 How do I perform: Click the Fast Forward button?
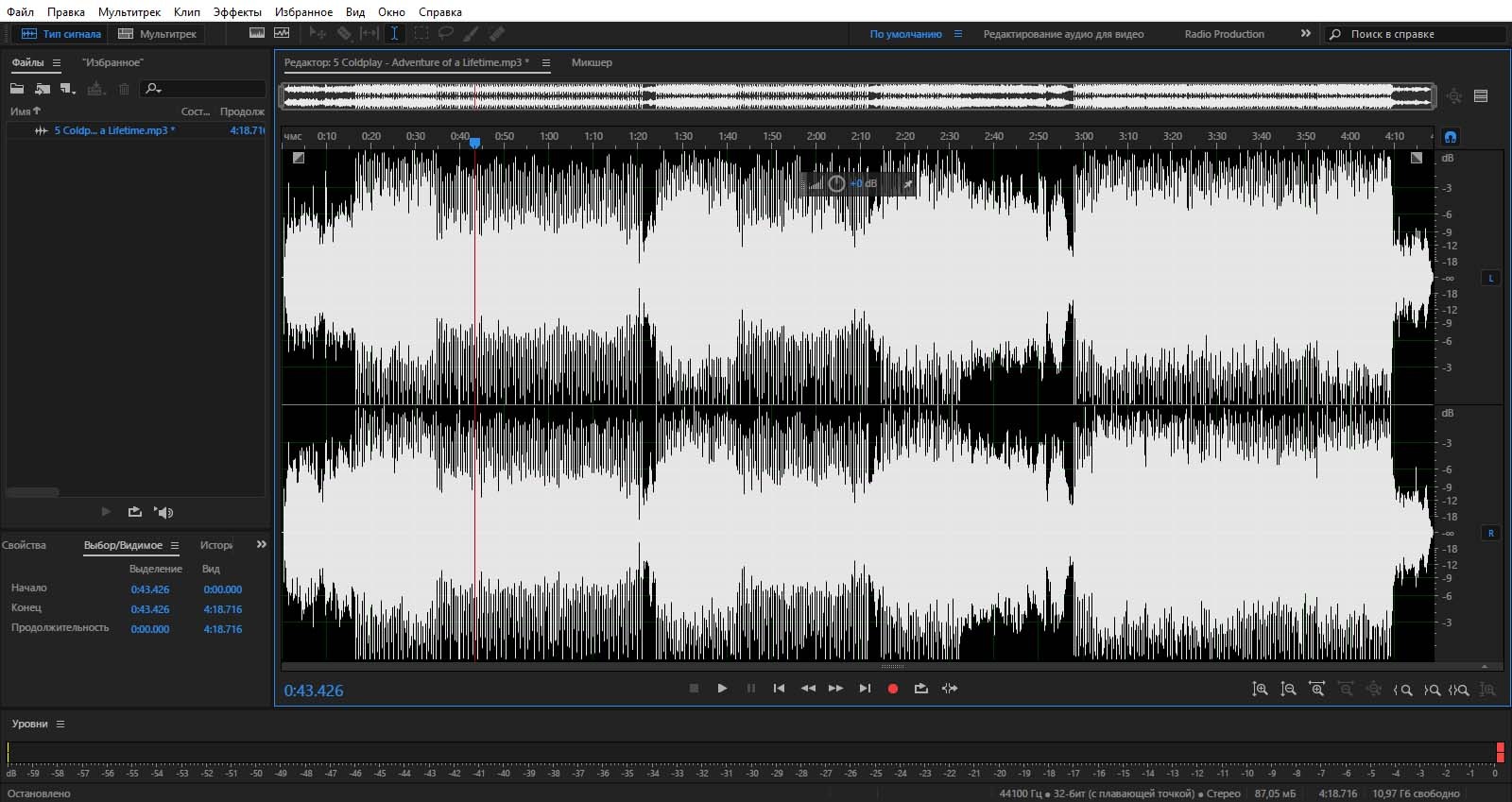(x=835, y=689)
